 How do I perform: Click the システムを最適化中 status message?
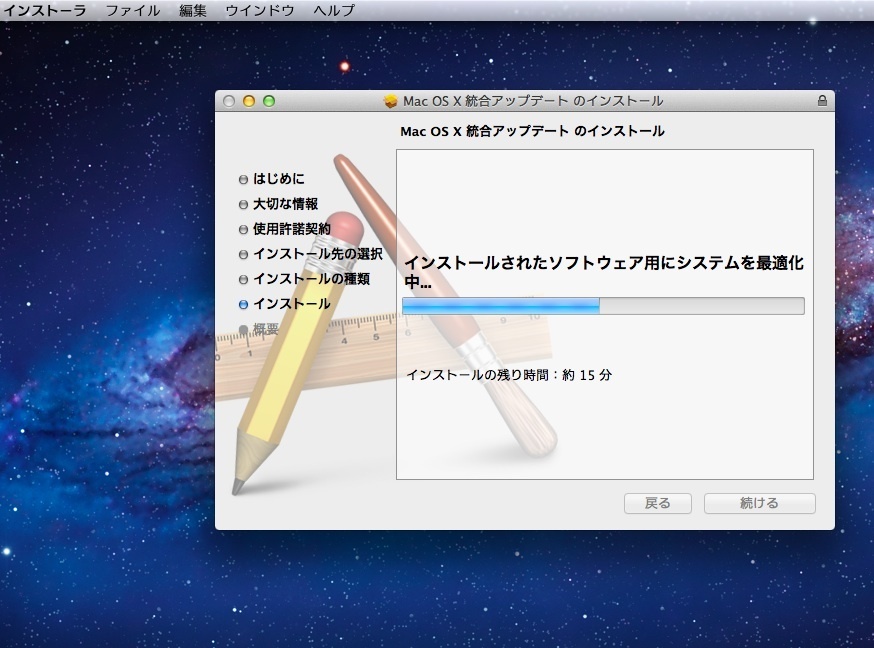pos(603,272)
